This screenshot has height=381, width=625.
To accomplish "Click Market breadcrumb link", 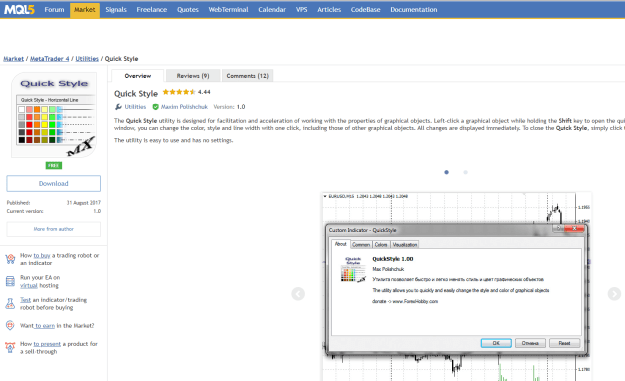I will click(x=14, y=59).
